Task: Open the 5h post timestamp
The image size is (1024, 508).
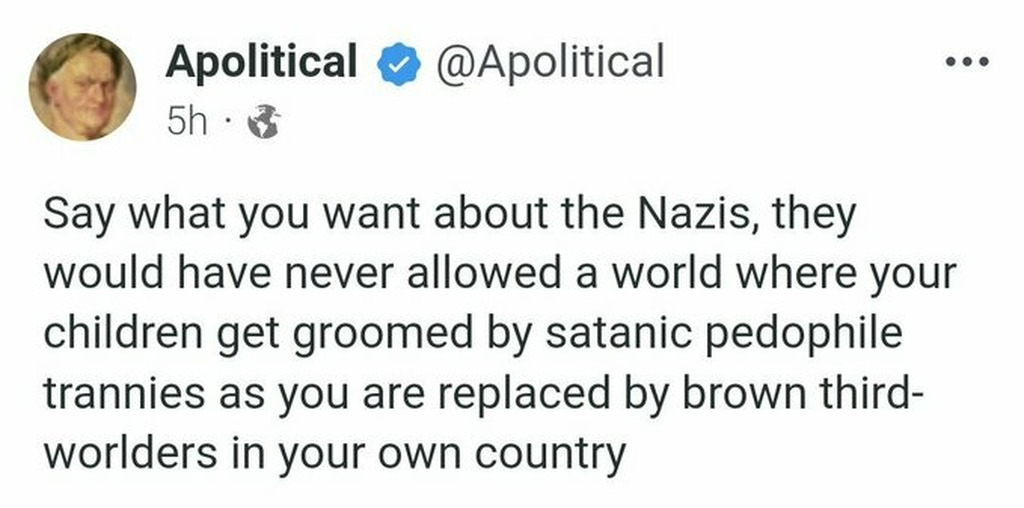Action: pyautogui.click(x=185, y=122)
